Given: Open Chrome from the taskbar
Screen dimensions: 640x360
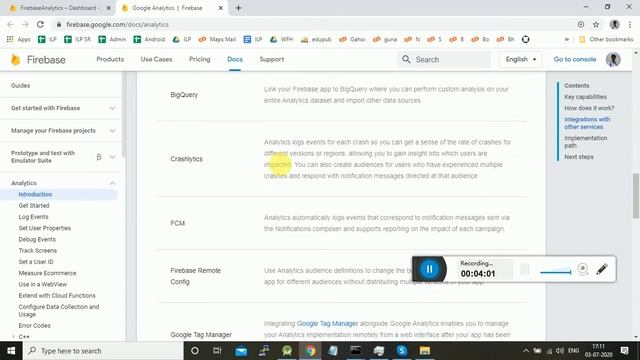Looking at the screenshot, I should click(x=310, y=351).
